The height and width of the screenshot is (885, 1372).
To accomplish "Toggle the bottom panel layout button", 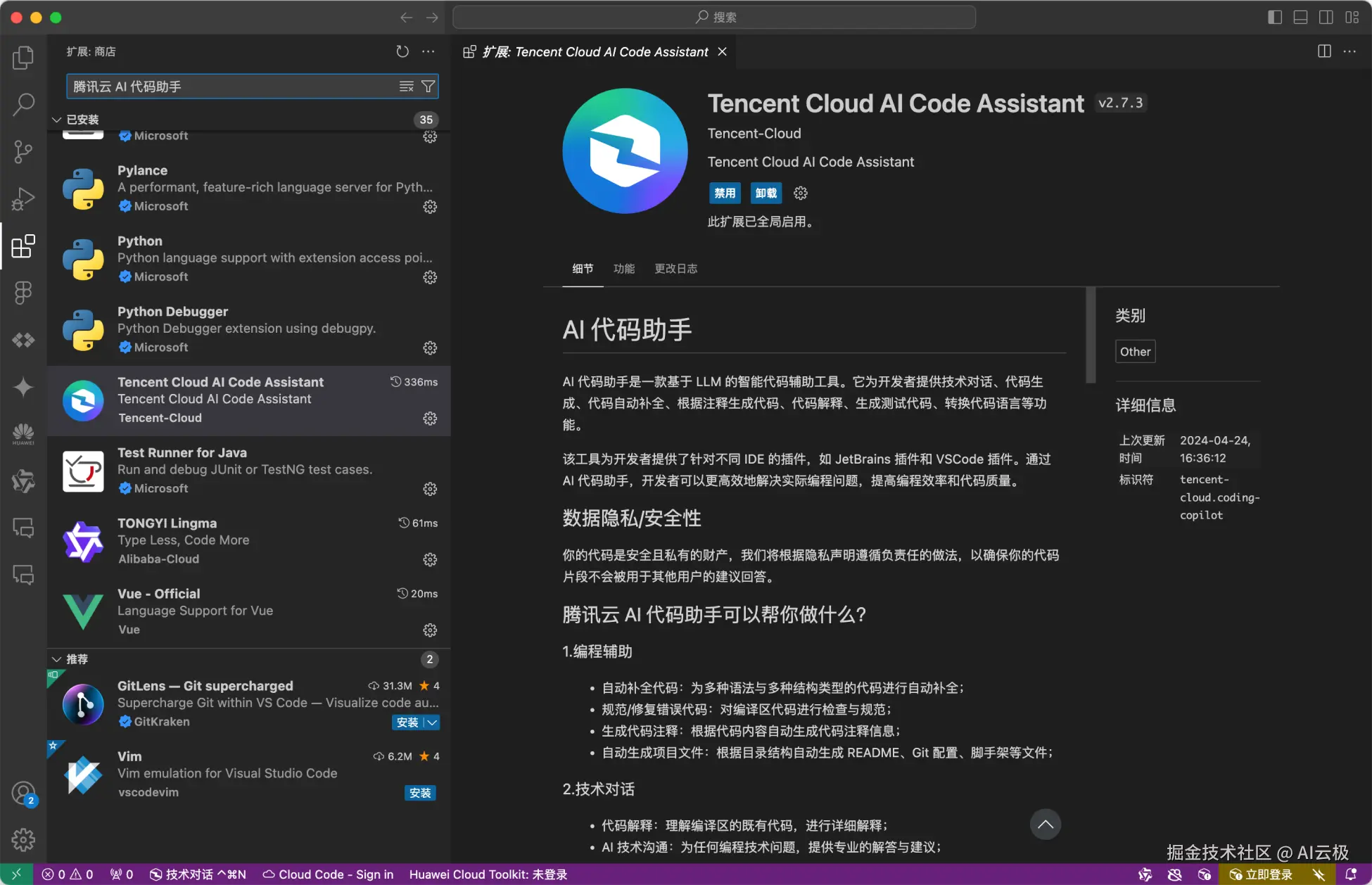I will point(1300,17).
